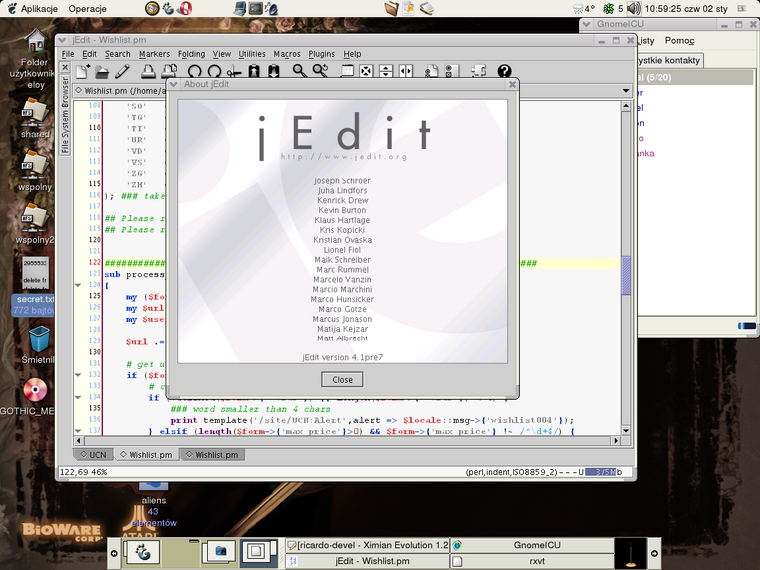760x570 pixels.
Task: Open the About jEdit window menu arrow
Action: coord(174,84)
